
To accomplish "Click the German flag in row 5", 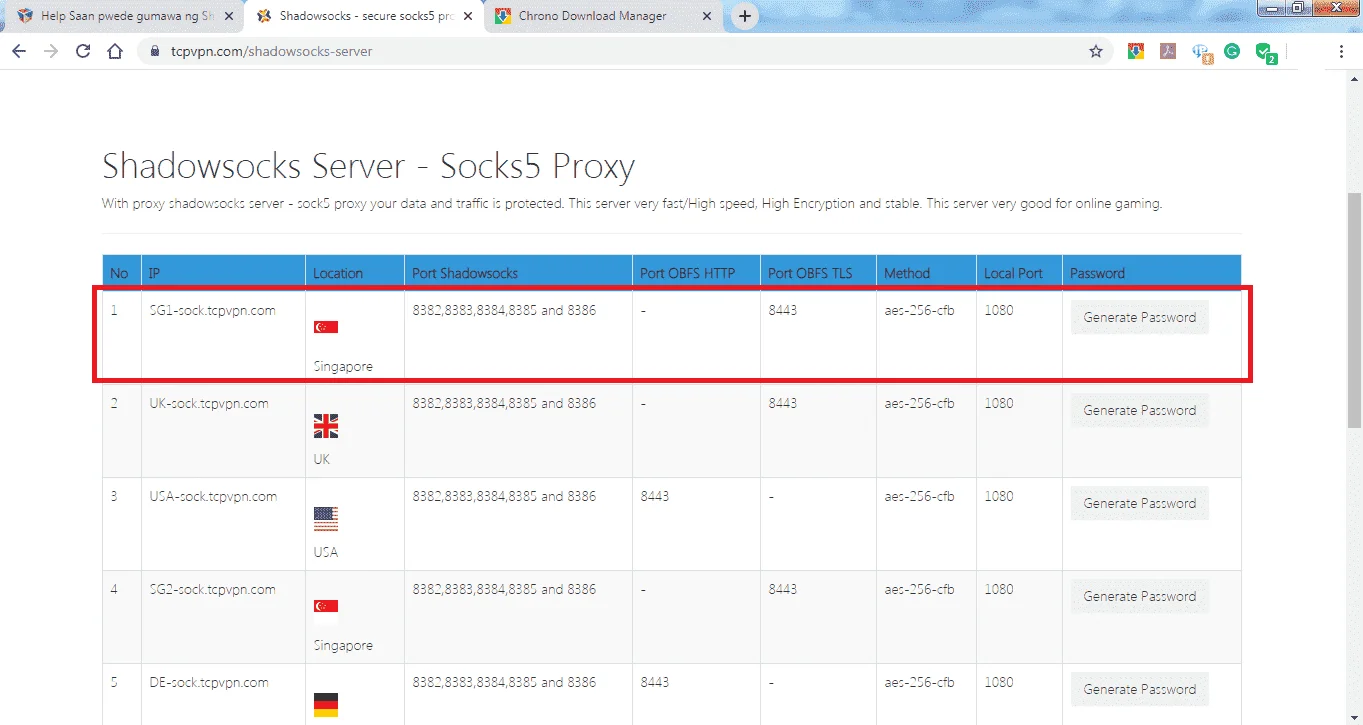I will pyautogui.click(x=326, y=704).
